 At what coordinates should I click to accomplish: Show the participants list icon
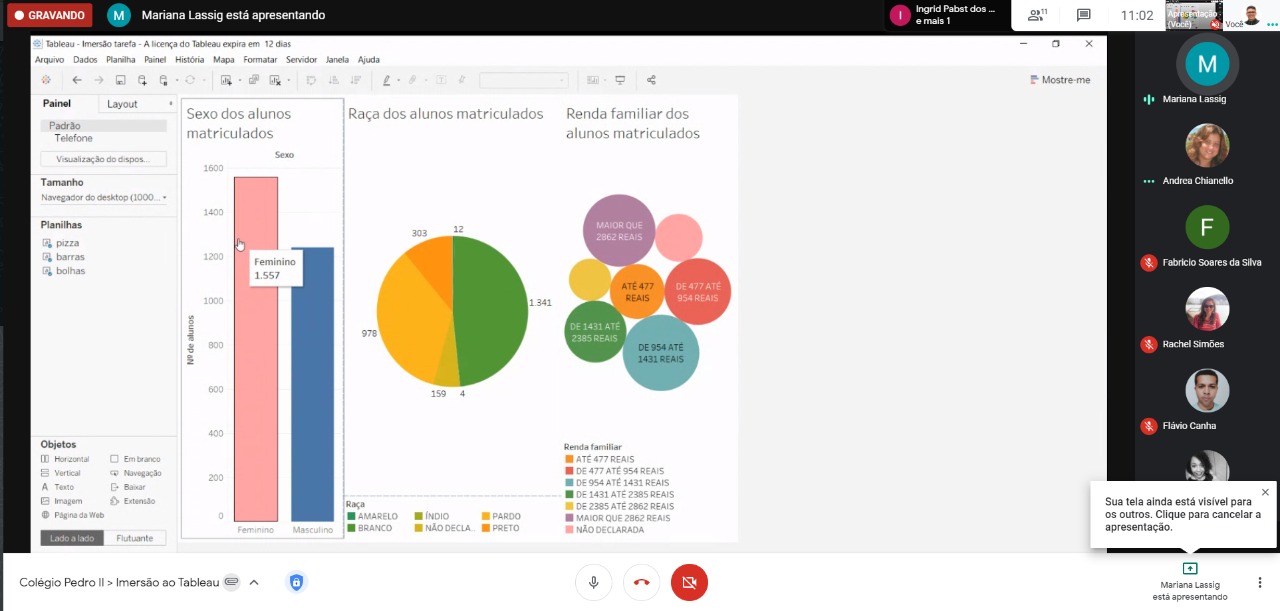tap(1036, 15)
